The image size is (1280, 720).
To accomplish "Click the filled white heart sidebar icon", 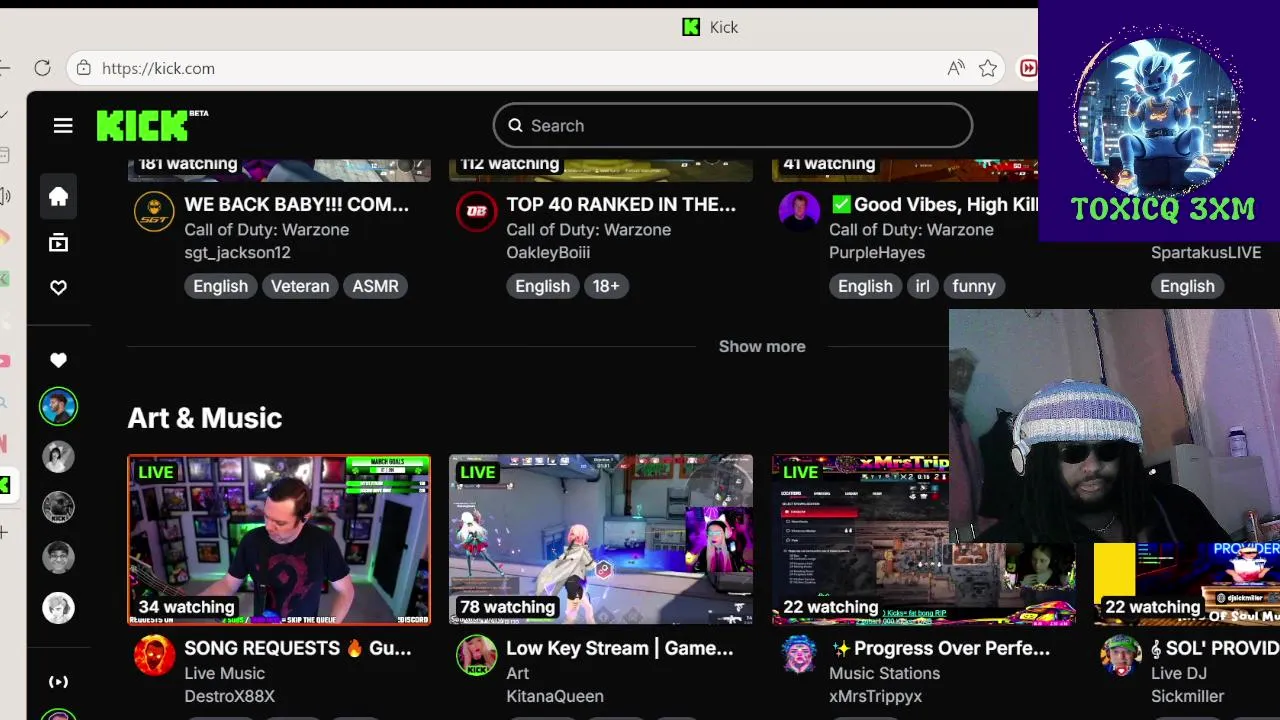I will [58, 360].
